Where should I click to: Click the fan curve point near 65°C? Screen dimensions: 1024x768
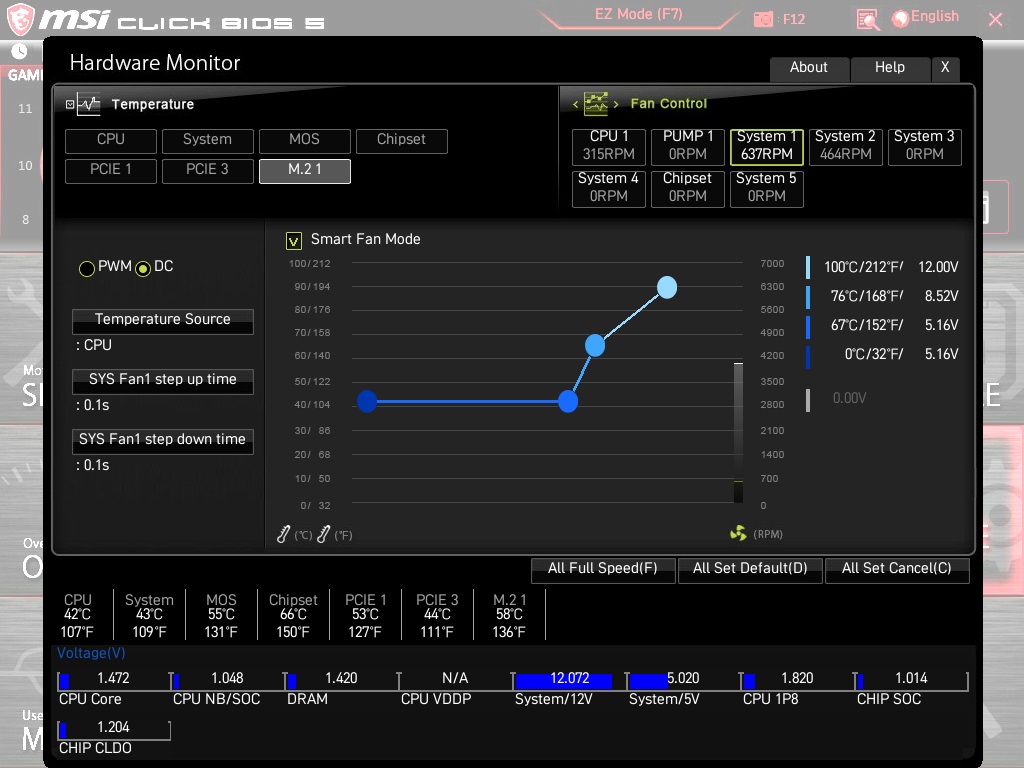(595, 345)
